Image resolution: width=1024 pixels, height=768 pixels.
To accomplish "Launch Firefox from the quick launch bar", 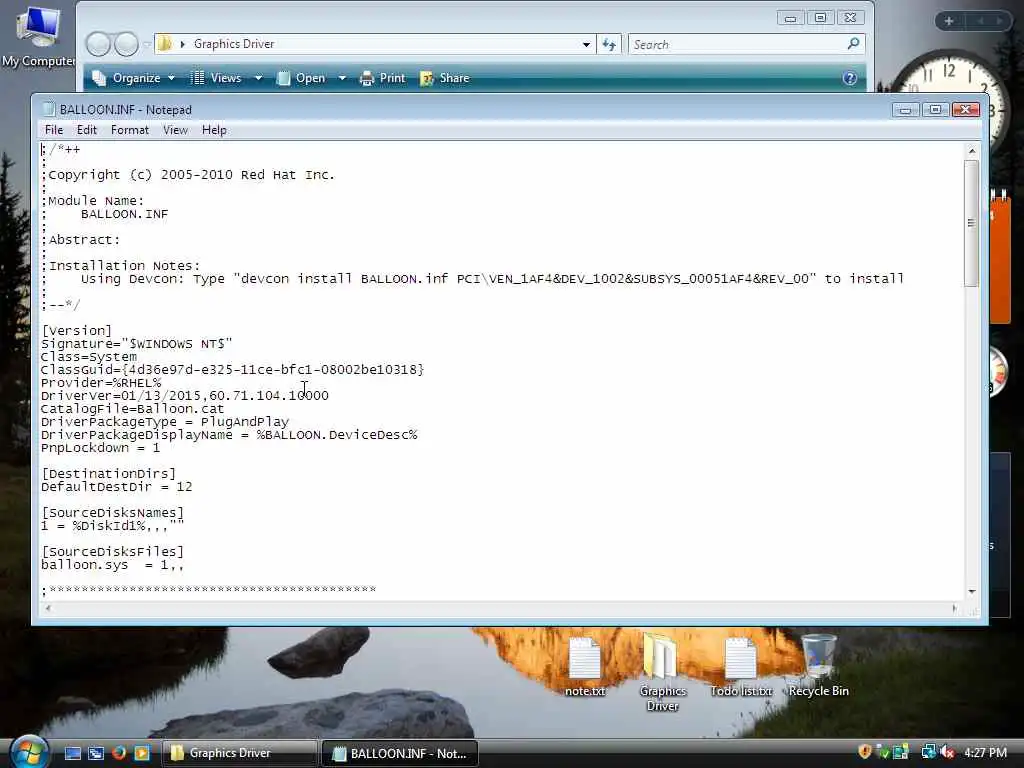I will [x=118, y=753].
